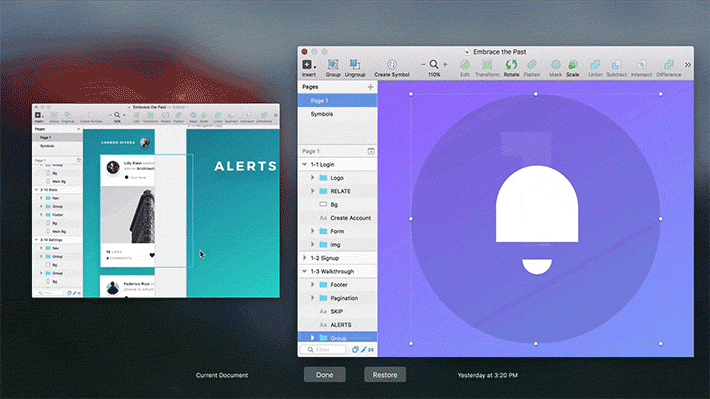Screen dimensions: 710x399
Task: Expand the Footer group in right window
Action: [x=312, y=284]
